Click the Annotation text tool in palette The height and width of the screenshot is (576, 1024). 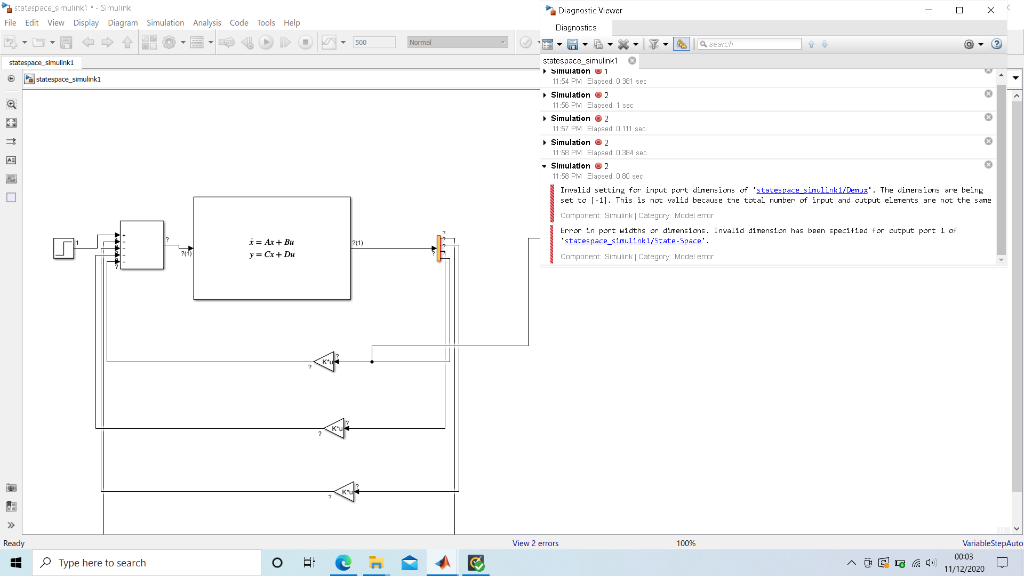point(11,160)
